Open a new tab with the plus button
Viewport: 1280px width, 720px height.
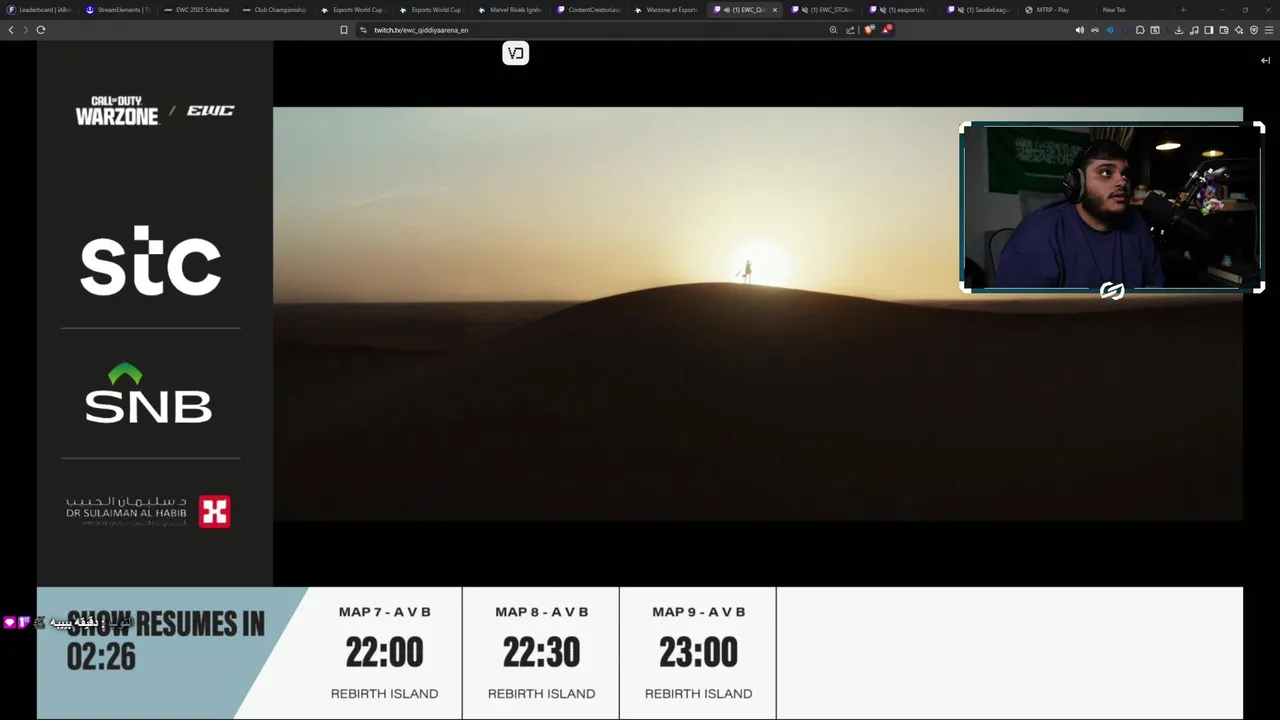tap(1183, 10)
